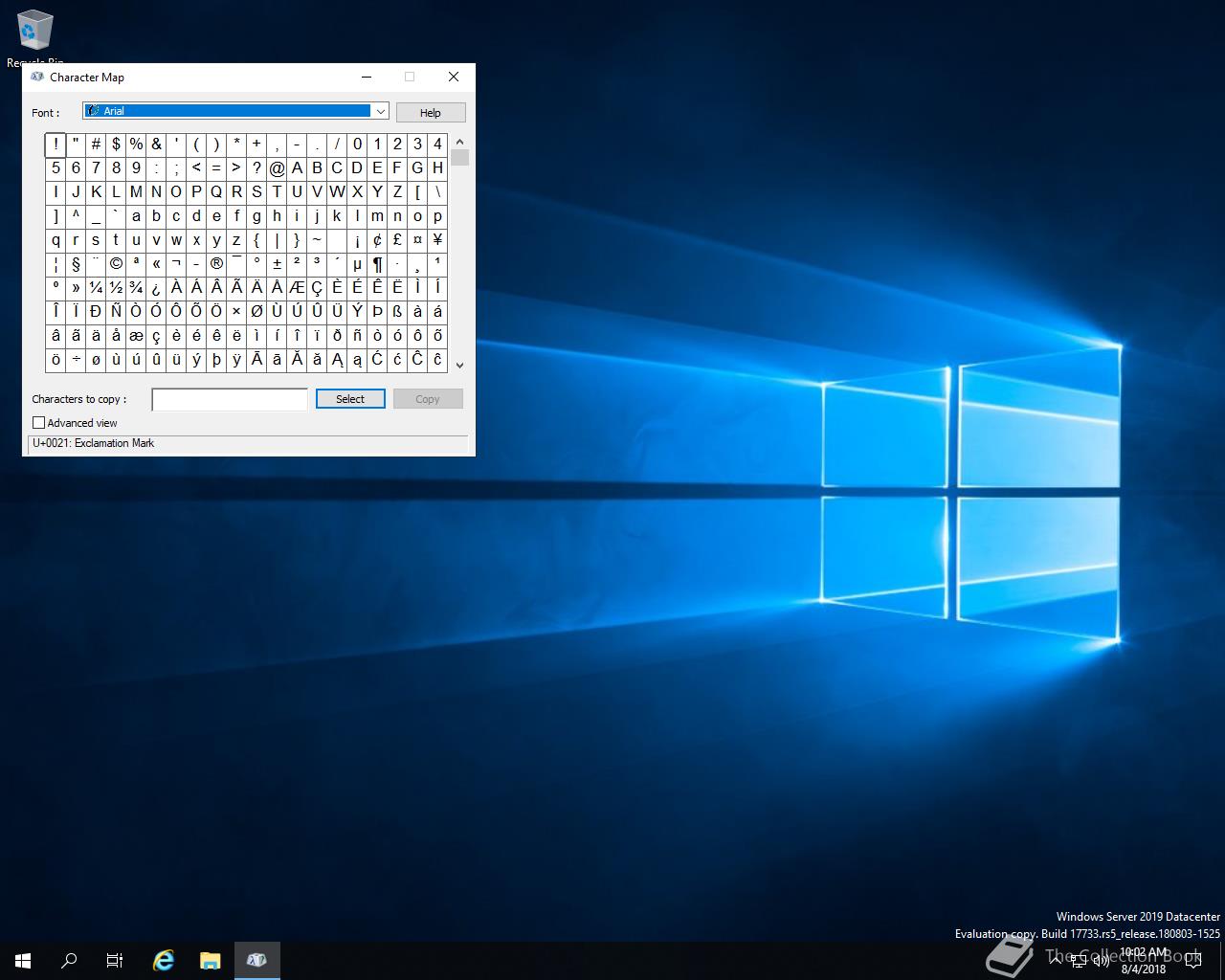1225x980 pixels.
Task: Open taskbar Search magnifier
Action: coord(69,960)
